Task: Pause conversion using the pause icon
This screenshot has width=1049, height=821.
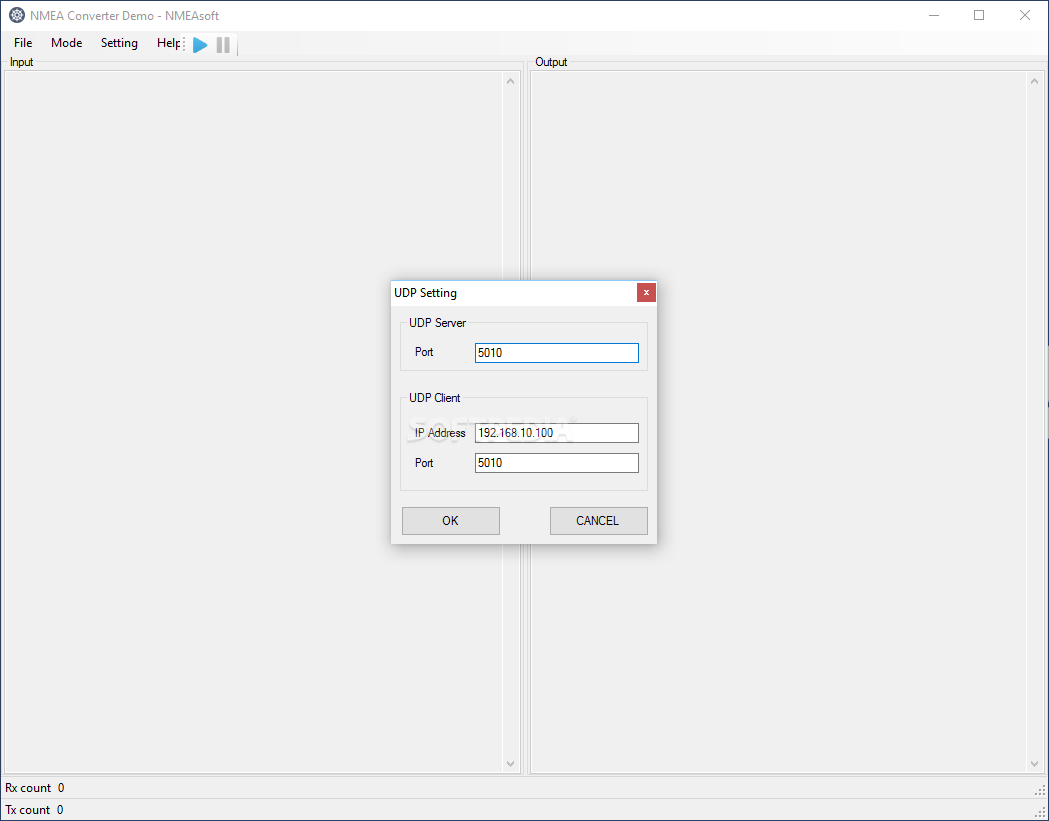Action: coord(223,45)
